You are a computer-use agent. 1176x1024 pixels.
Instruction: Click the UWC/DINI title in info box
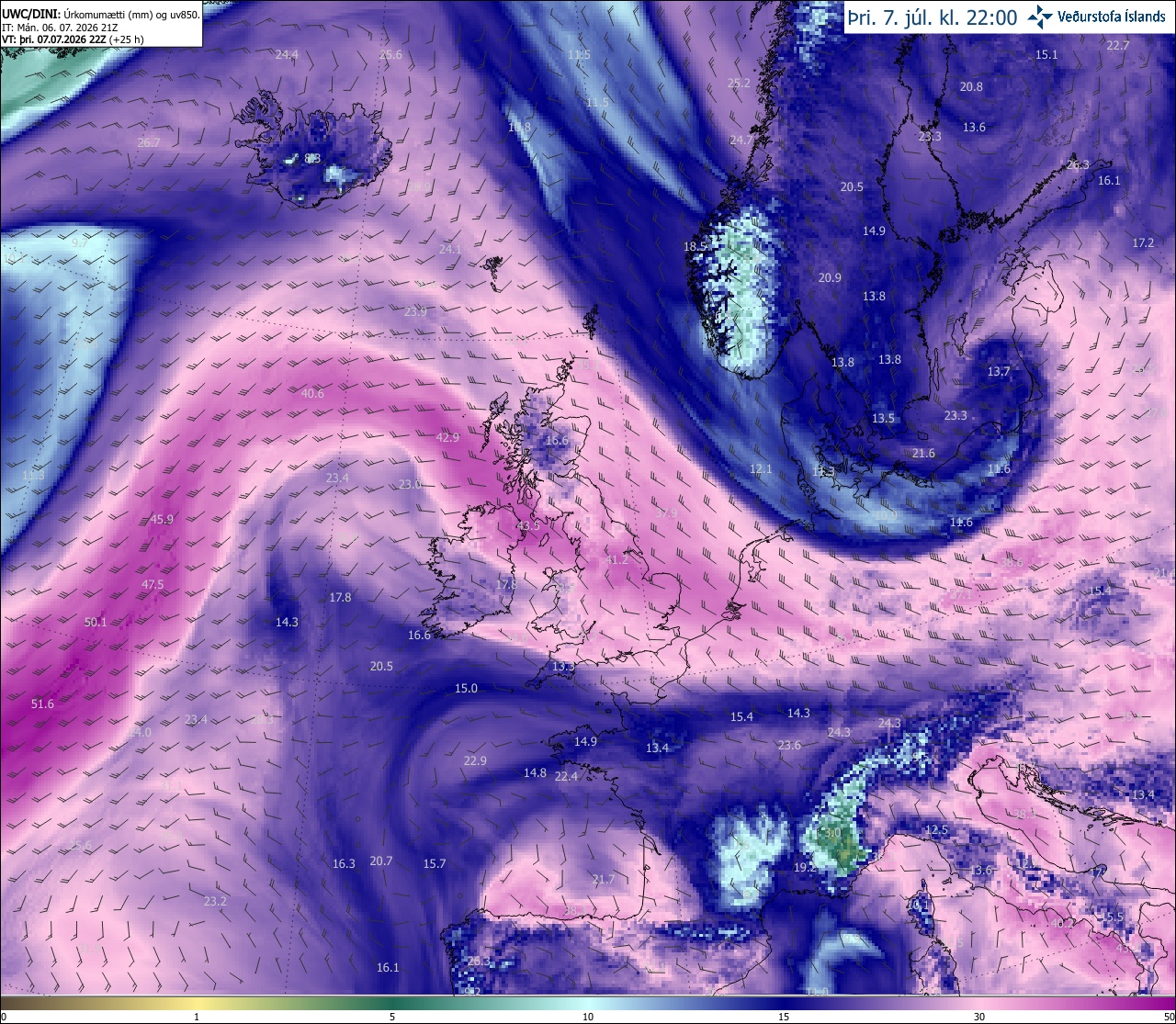(30, 14)
